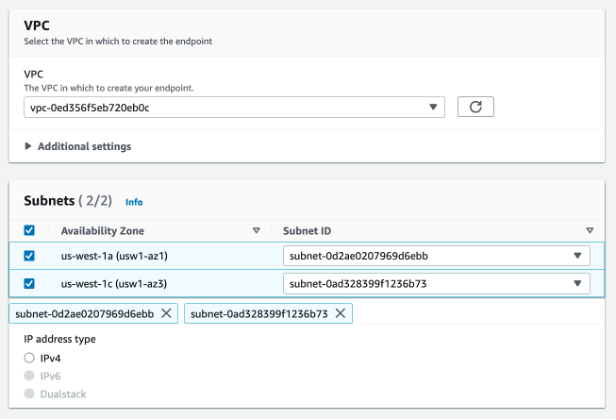Viewport: 616px width, 420px height.
Task: Uncheck the us-west-1c availability zone
Action: point(29,283)
